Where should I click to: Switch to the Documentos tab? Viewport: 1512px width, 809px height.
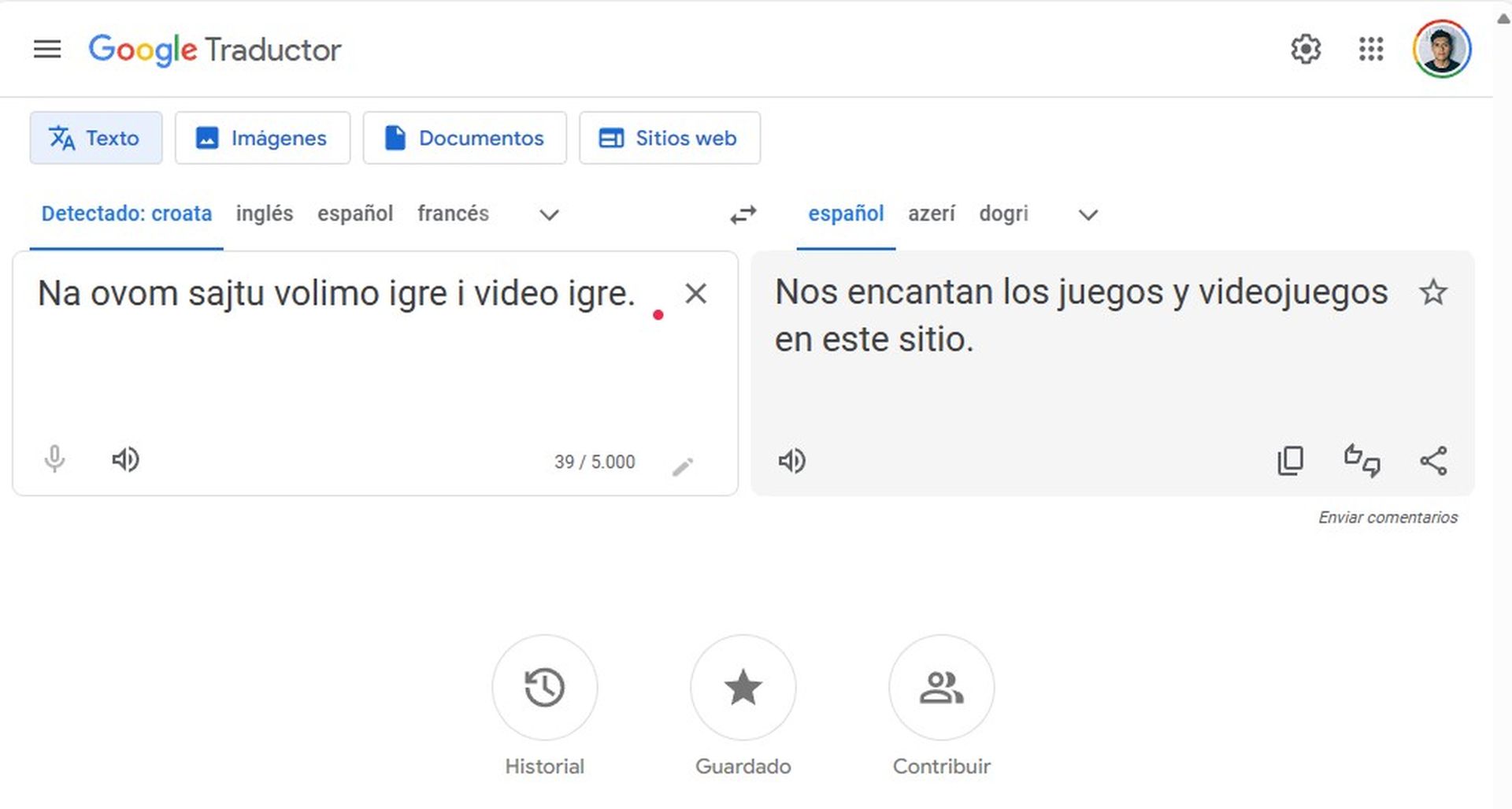pos(465,138)
